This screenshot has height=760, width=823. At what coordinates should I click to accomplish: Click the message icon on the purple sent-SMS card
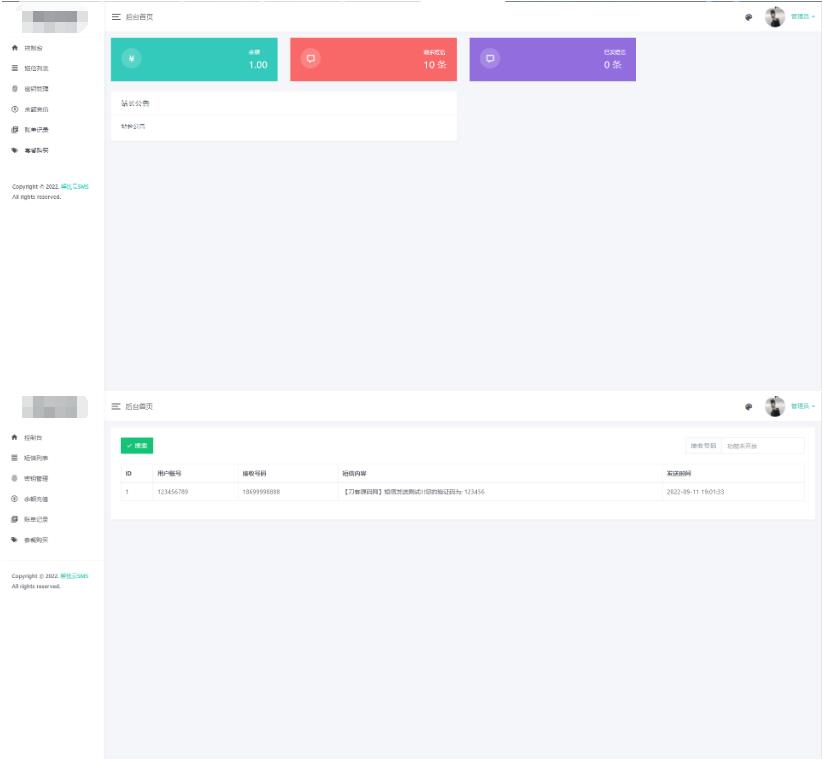pyautogui.click(x=490, y=58)
